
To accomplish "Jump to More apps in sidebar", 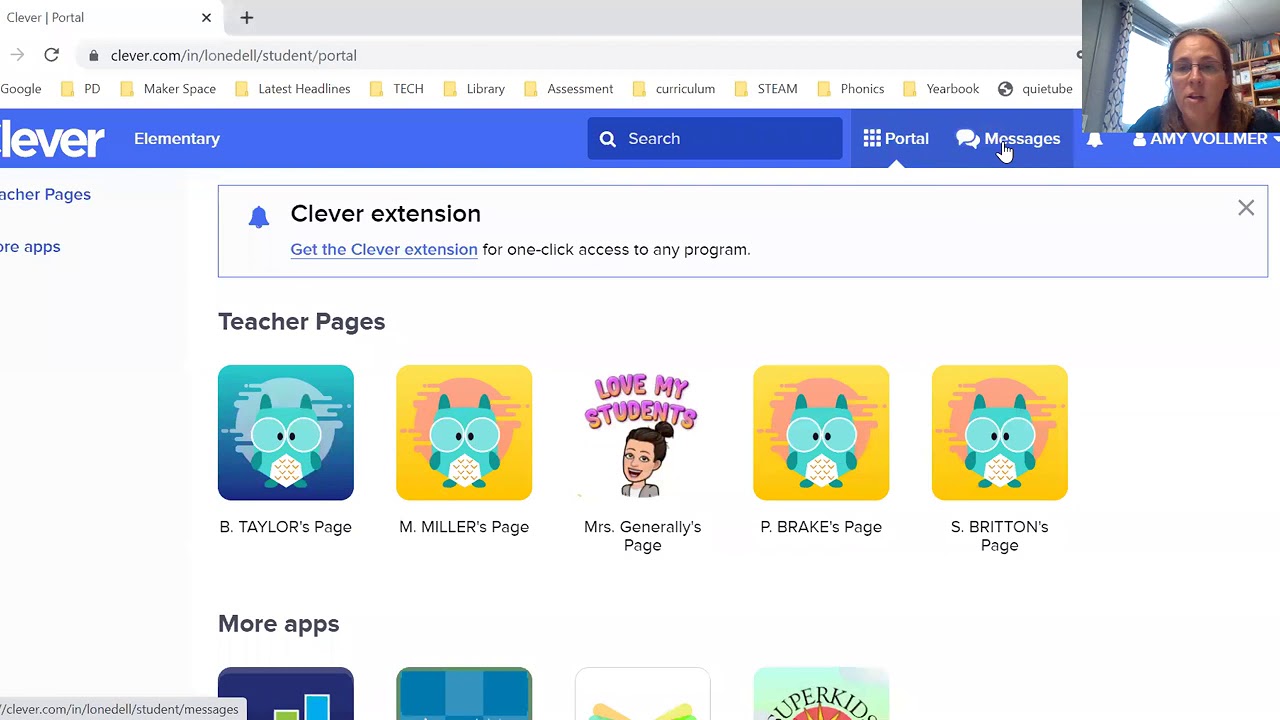I will [30, 246].
